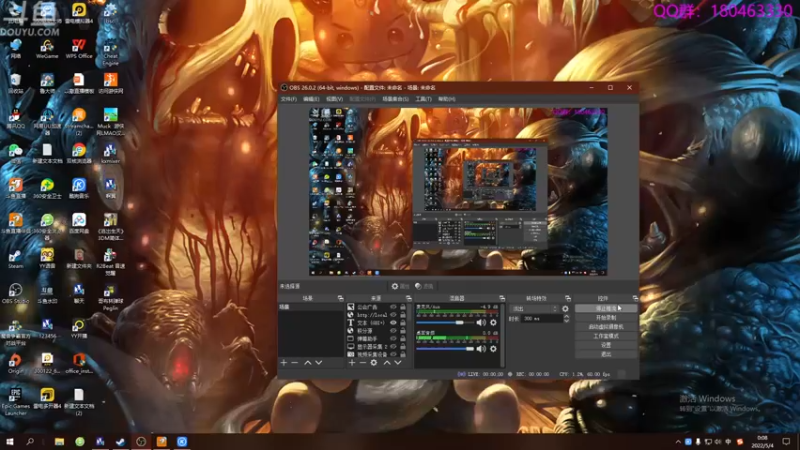Open scene transition properties gear
The height and width of the screenshot is (450, 800).
565,309
